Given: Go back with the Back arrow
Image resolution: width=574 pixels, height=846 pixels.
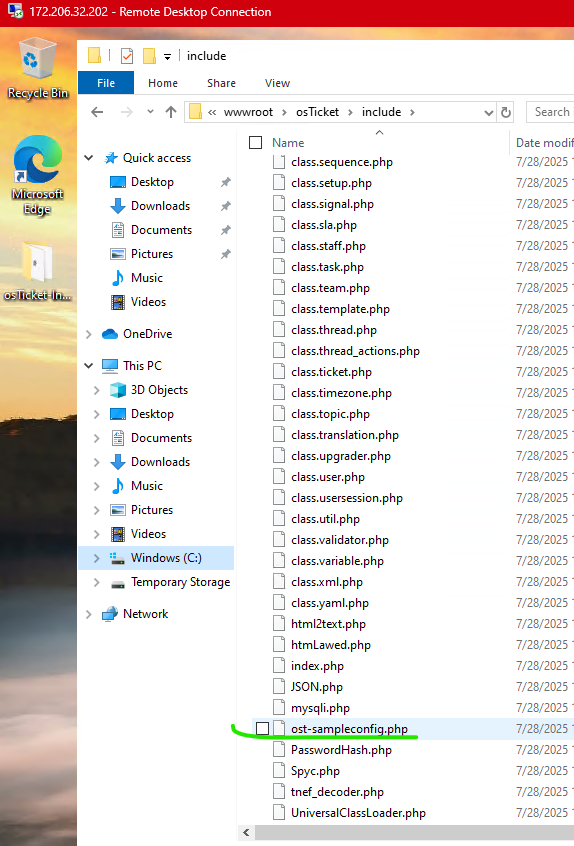Looking at the screenshot, I should pos(97,112).
